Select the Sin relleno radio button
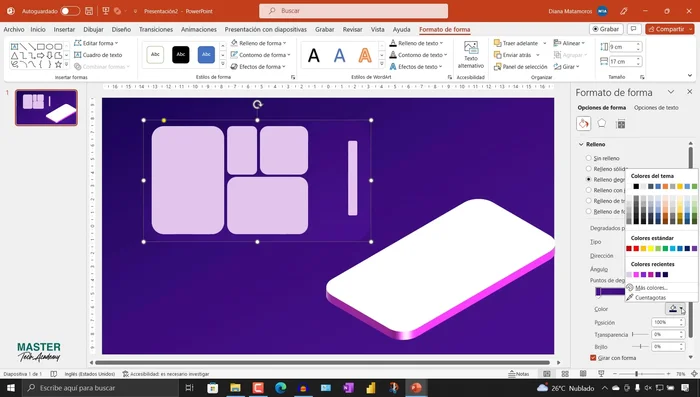The width and height of the screenshot is (700, 397). [588, 158]
